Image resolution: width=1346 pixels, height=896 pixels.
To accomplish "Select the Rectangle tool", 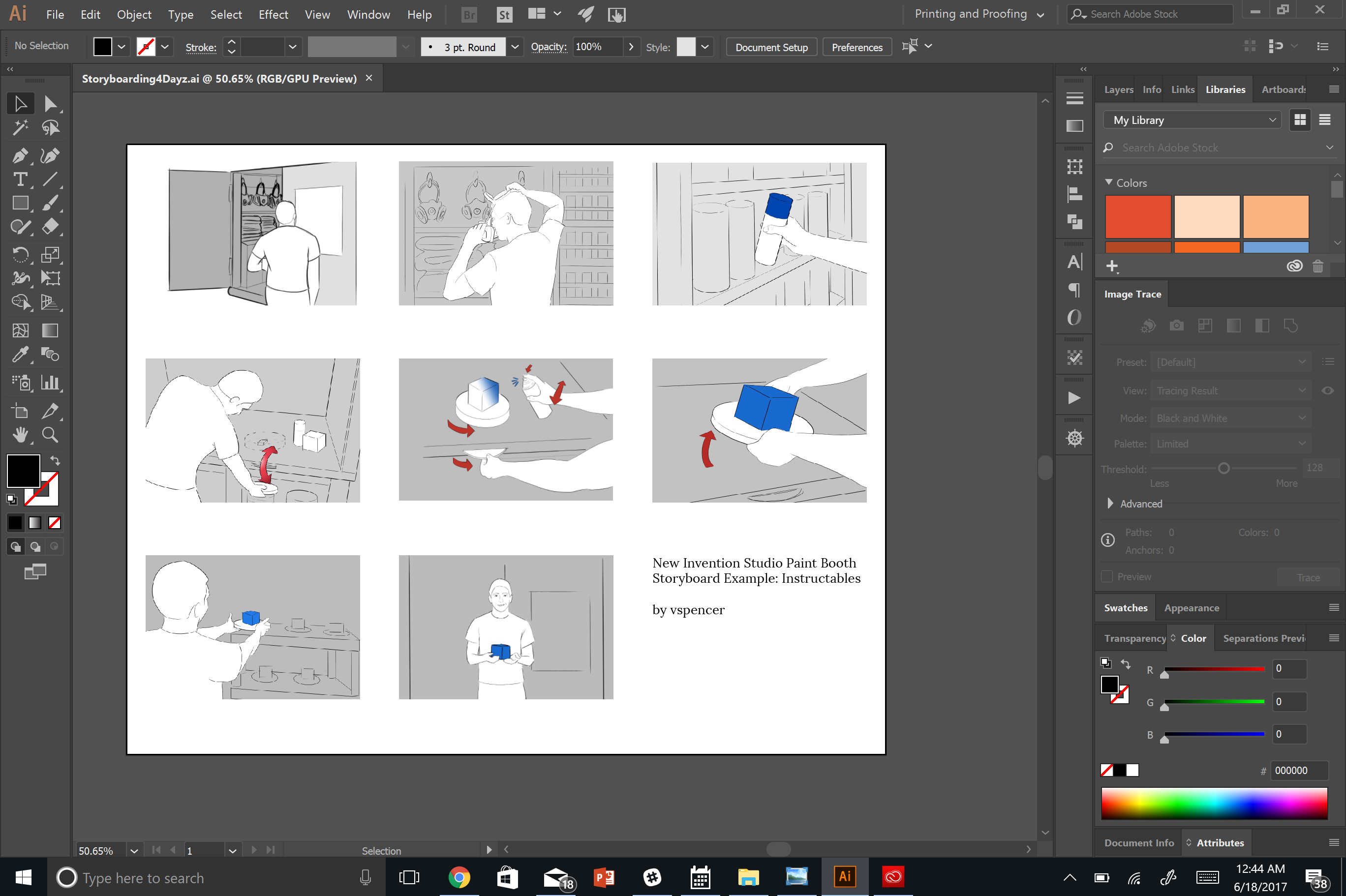I will (x=21, y=203).
